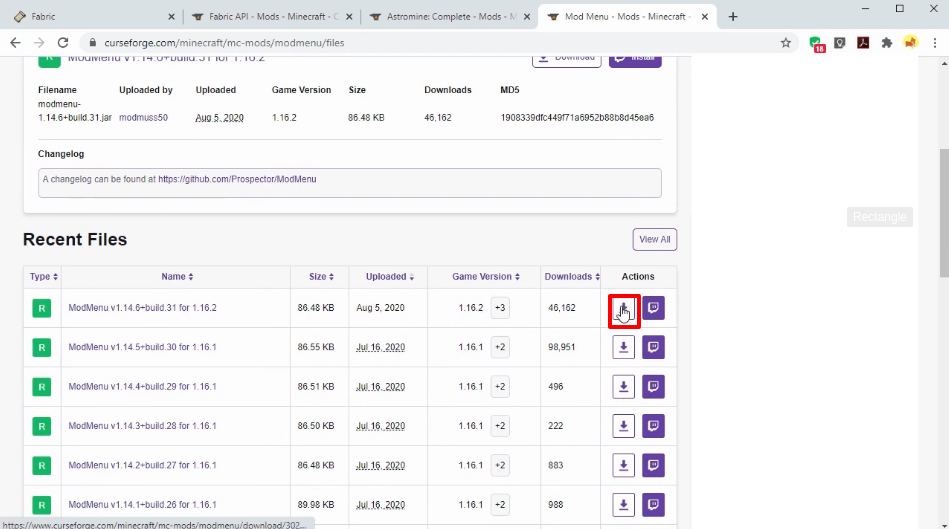Install ModMenu v1.14.4+build.29 via Twitch

653,387
